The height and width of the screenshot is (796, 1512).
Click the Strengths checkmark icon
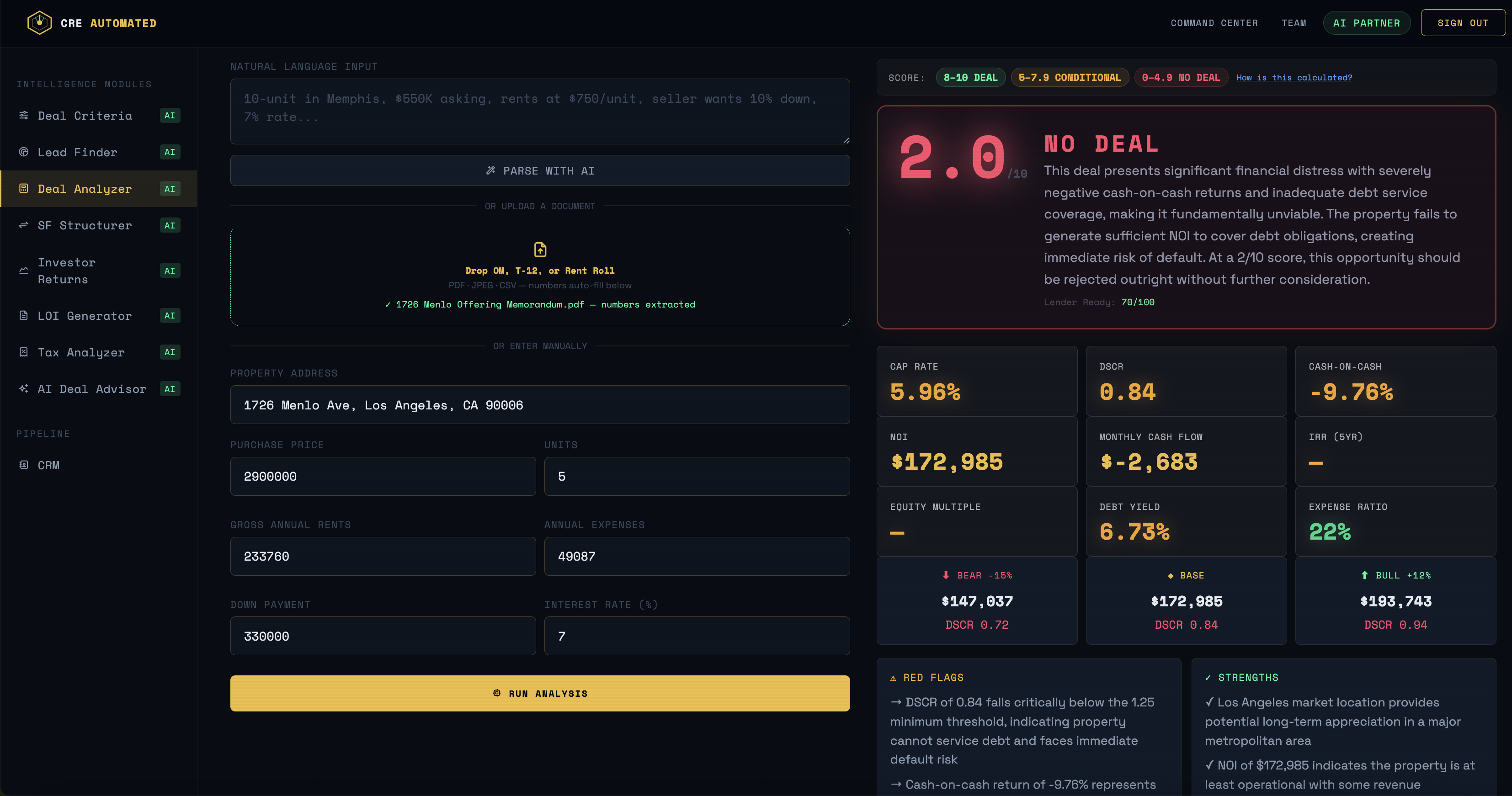point(1208,678)
